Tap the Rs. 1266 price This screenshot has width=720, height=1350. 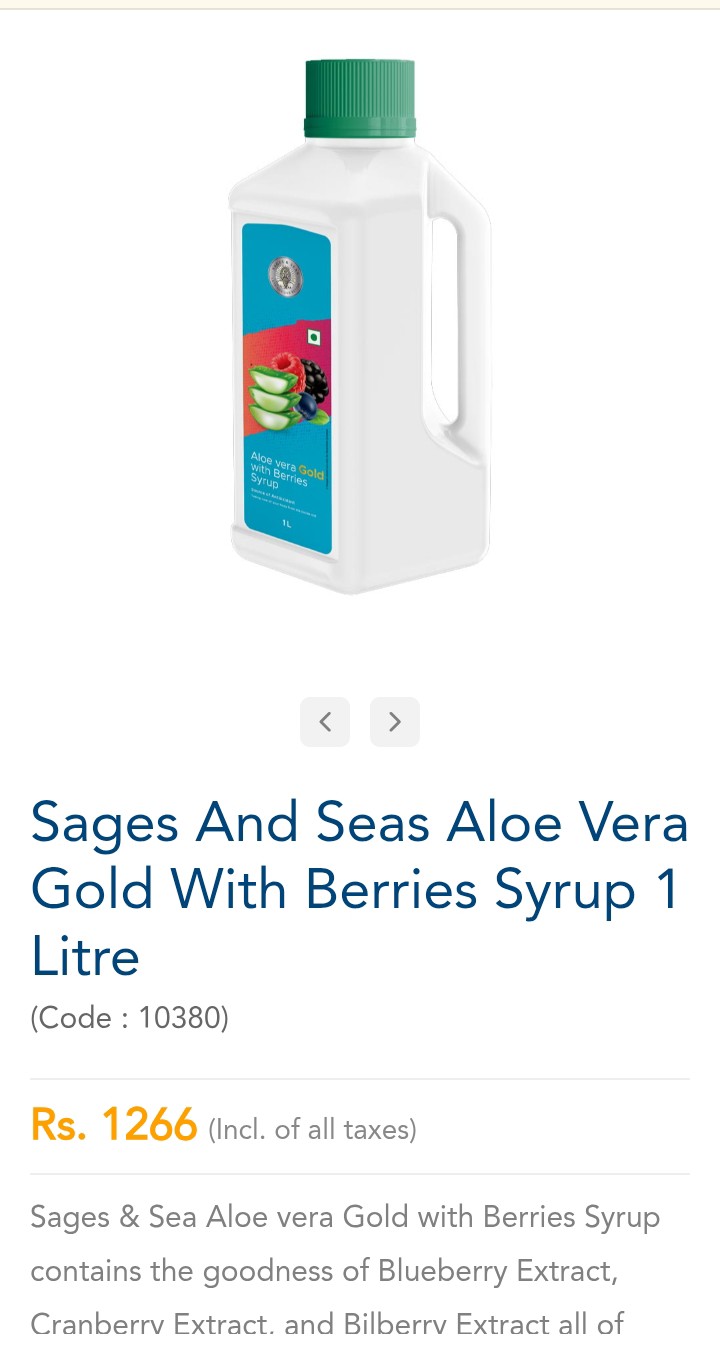[114, 1125]
